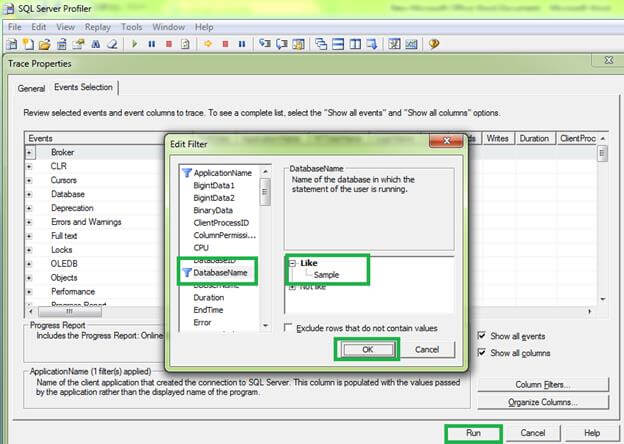624x444 pixels.
Task: Clear the trace window with the eraser icon
Action: click(x=112, y=44)
